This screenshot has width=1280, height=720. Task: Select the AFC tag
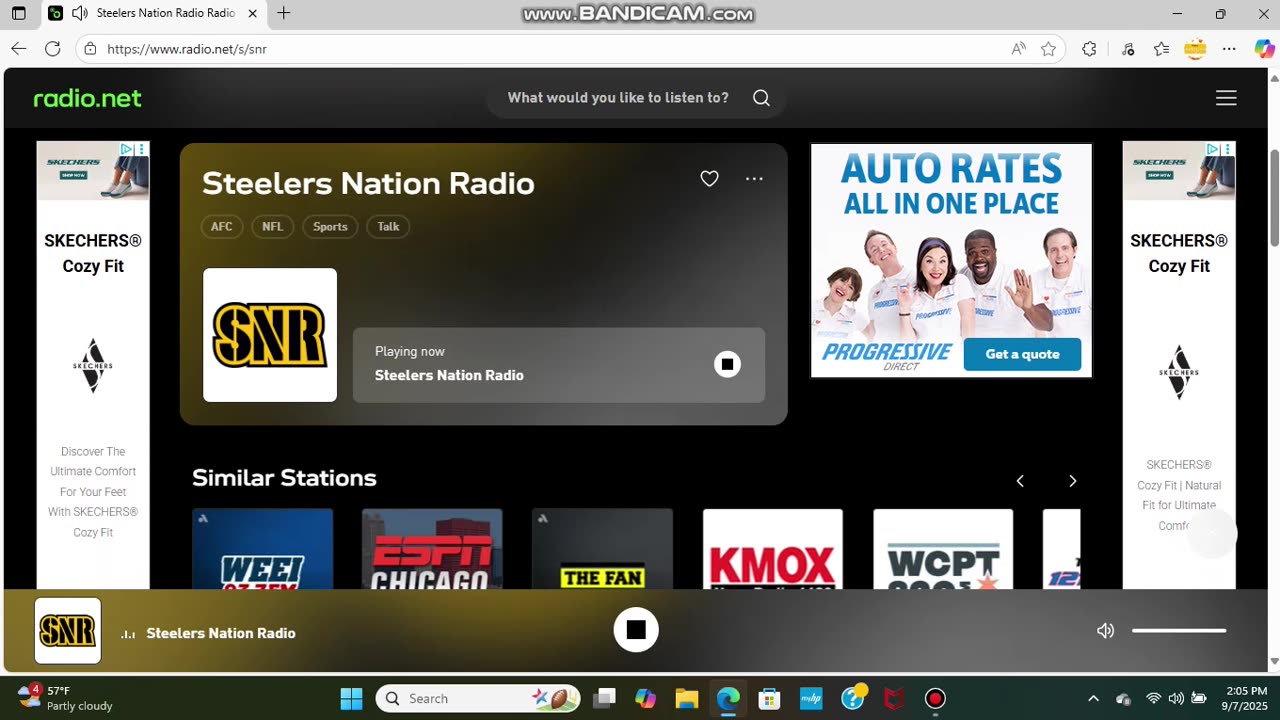point(221,227)
